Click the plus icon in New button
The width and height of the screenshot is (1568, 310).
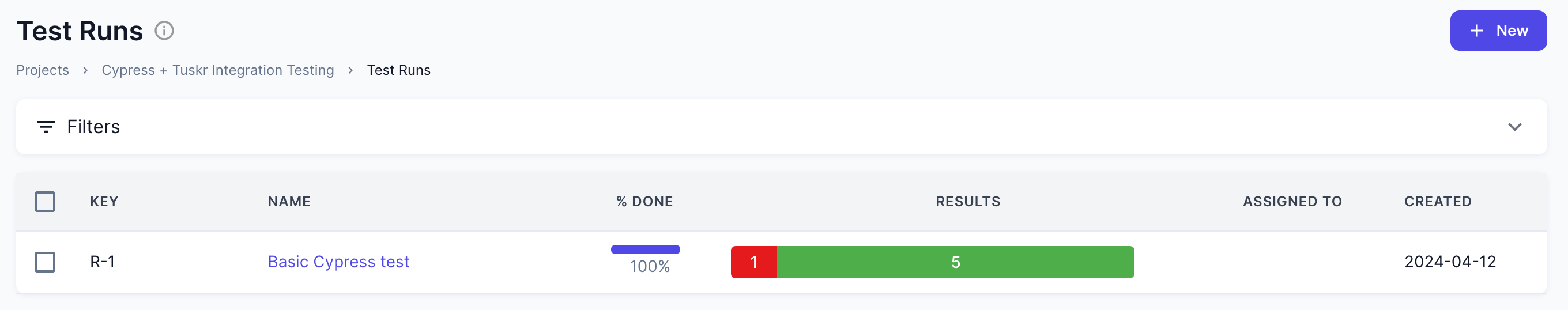[1476, 31]
